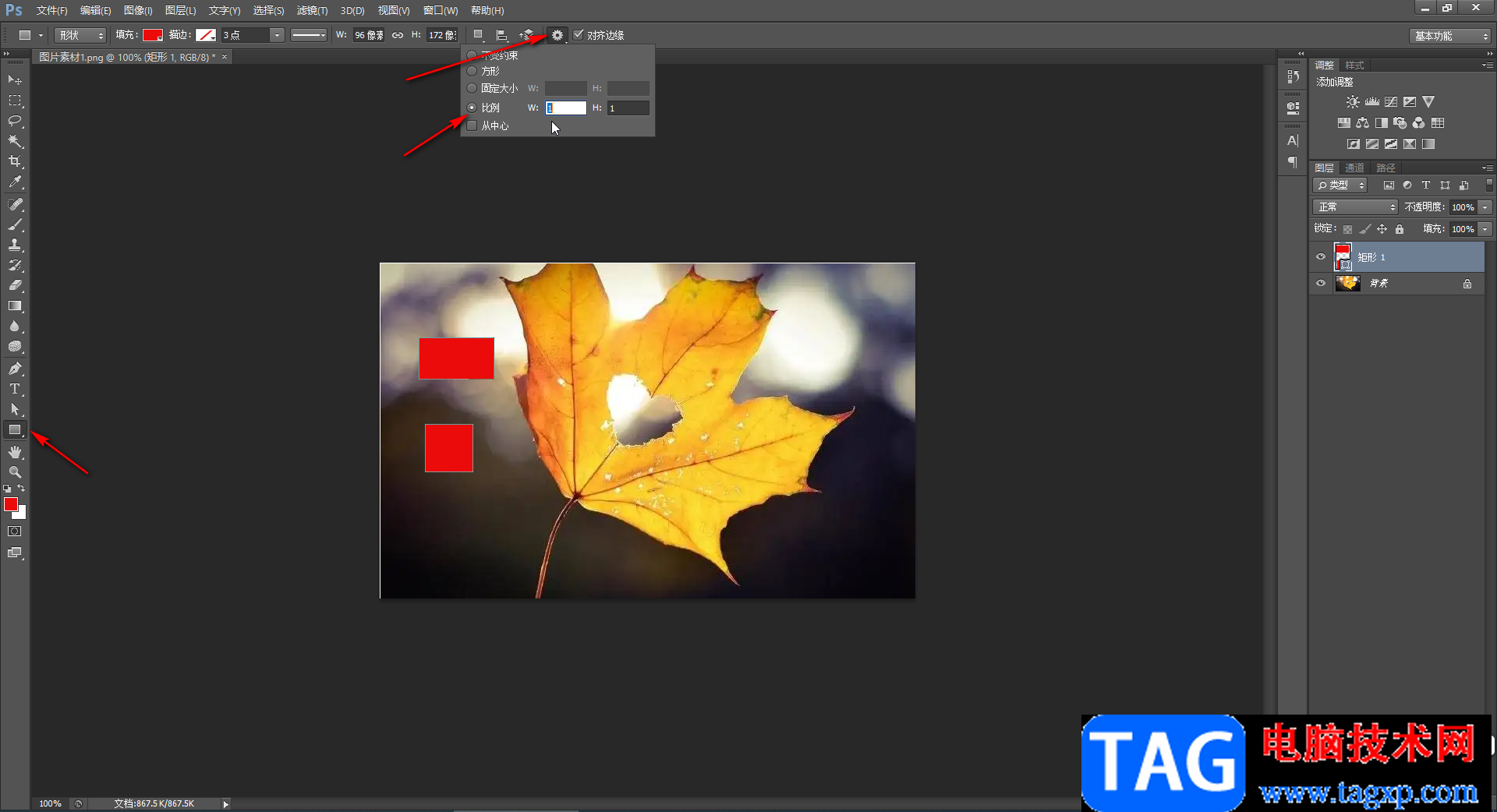The width and height of the screenshot is (1497, 812).
Task: Filter layers by type layers icon
Action: point(1426,185)
